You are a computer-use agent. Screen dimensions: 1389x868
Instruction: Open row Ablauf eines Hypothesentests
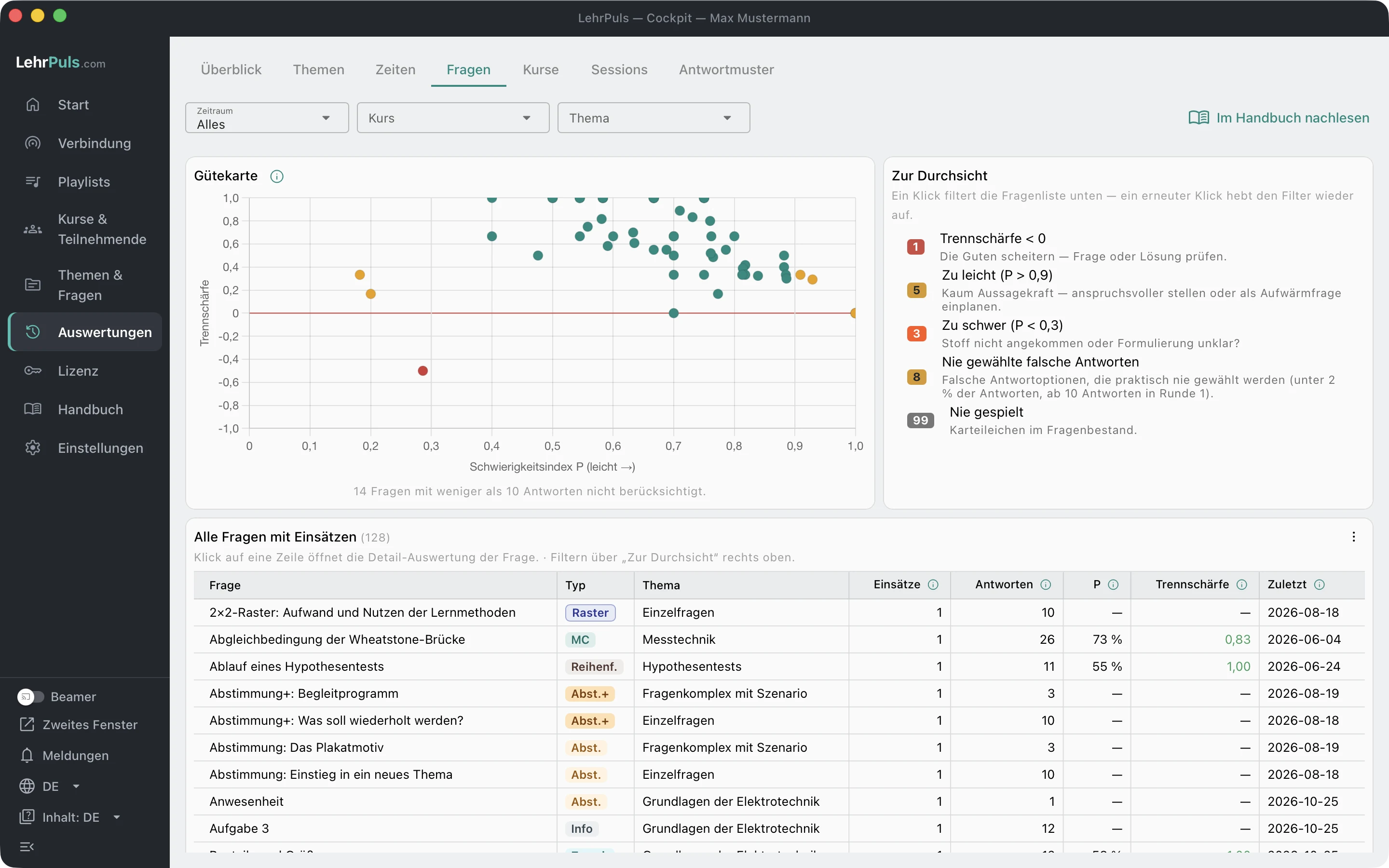tap(779, 666)
